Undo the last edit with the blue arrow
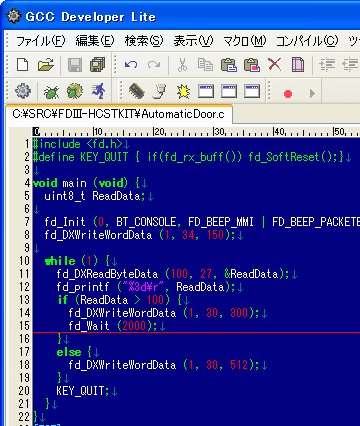This screenshot has width=360, height=426. tap(131, 64)
